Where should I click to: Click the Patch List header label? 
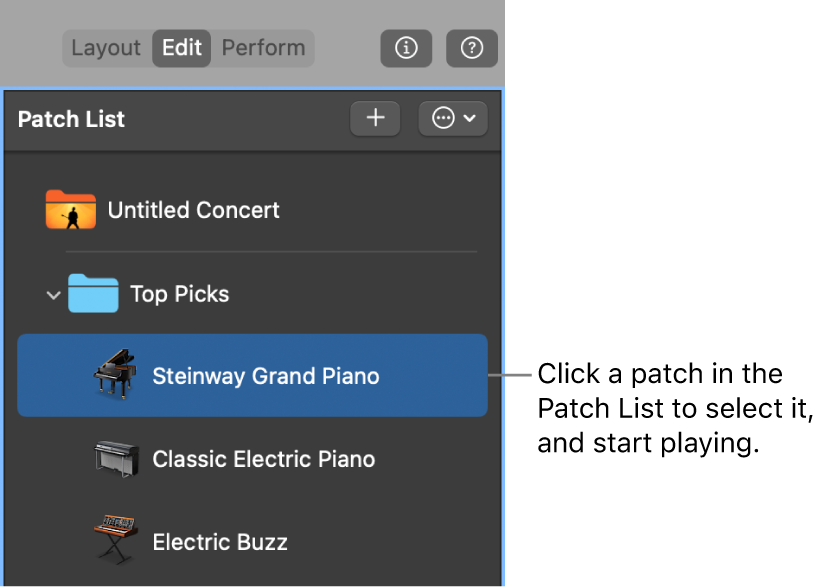(x=71, y=118)
